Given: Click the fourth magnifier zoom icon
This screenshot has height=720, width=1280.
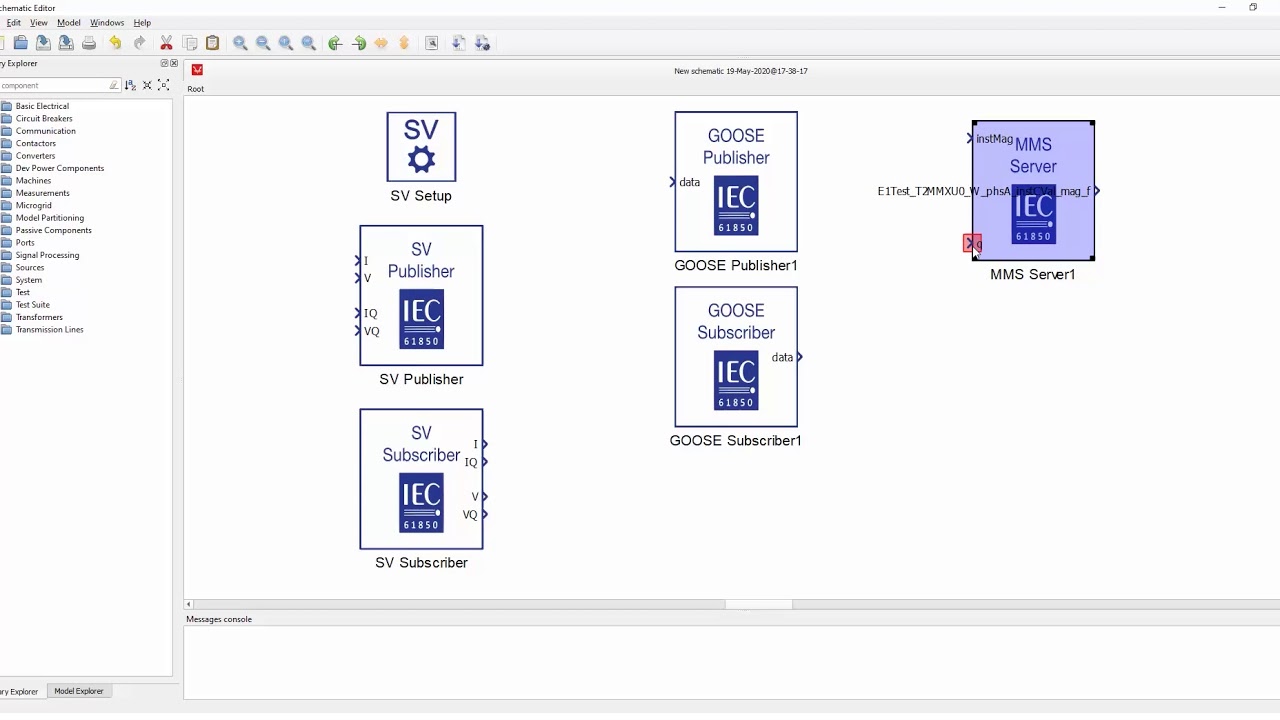Looking at the screenshot, I should (309, 43).
